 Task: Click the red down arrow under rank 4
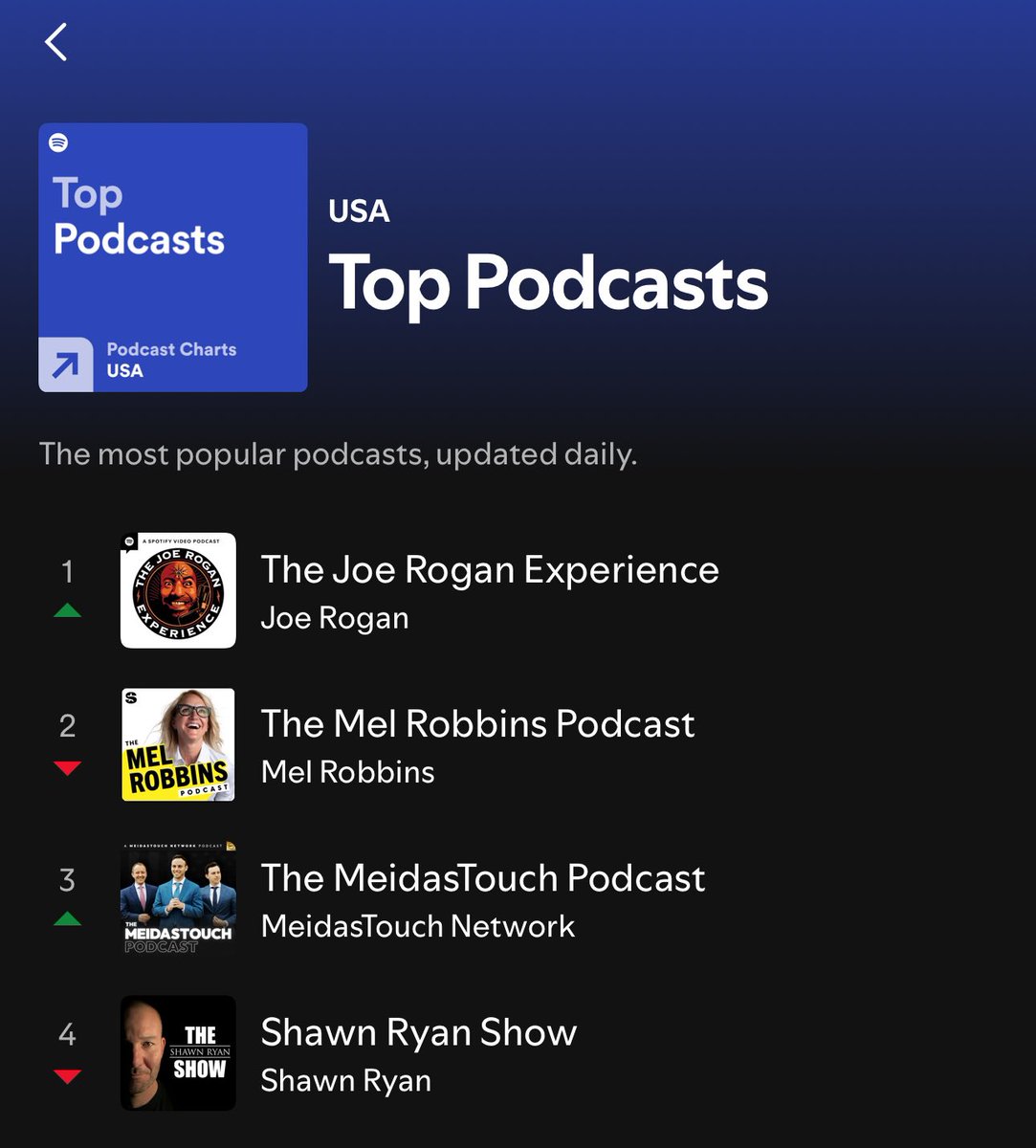point(67,1076)
